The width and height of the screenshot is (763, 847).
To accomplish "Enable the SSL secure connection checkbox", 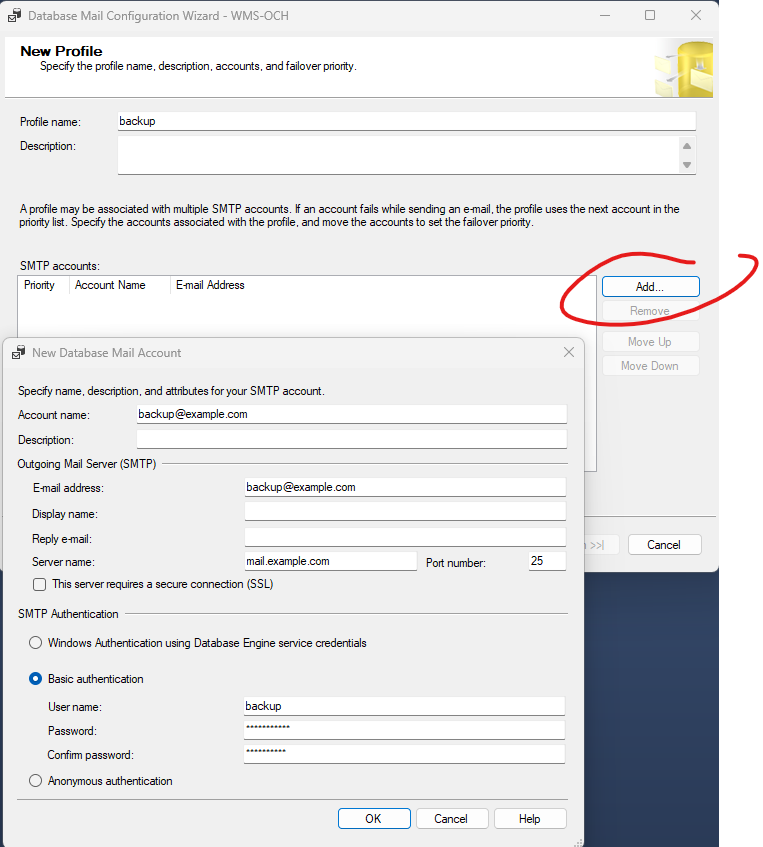I will click(40, 584).
